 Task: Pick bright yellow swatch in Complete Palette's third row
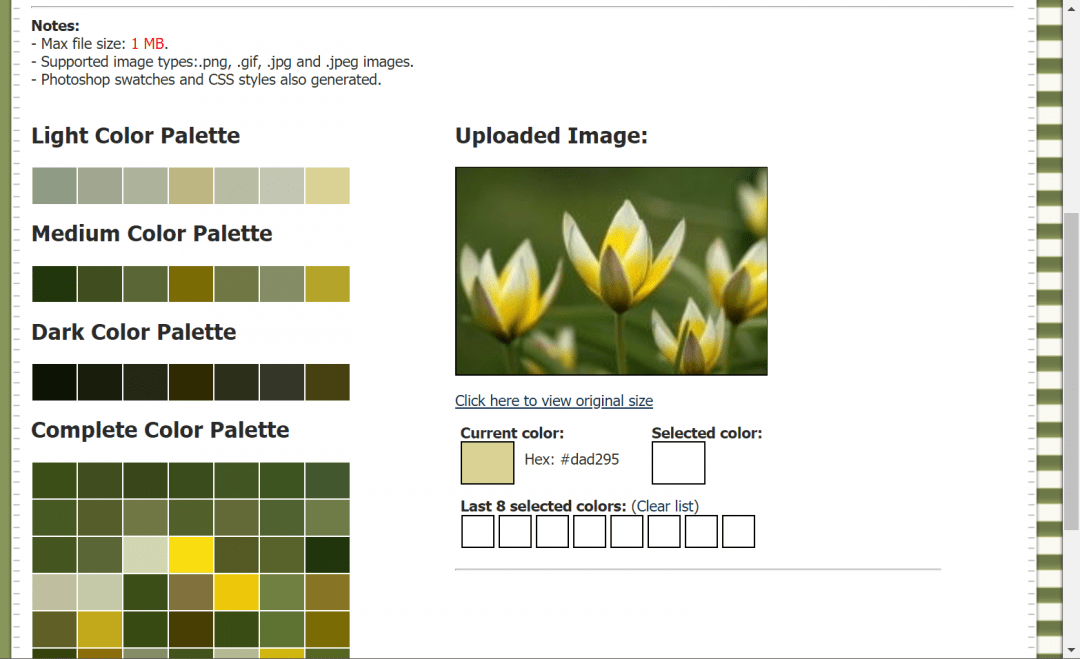191,554
